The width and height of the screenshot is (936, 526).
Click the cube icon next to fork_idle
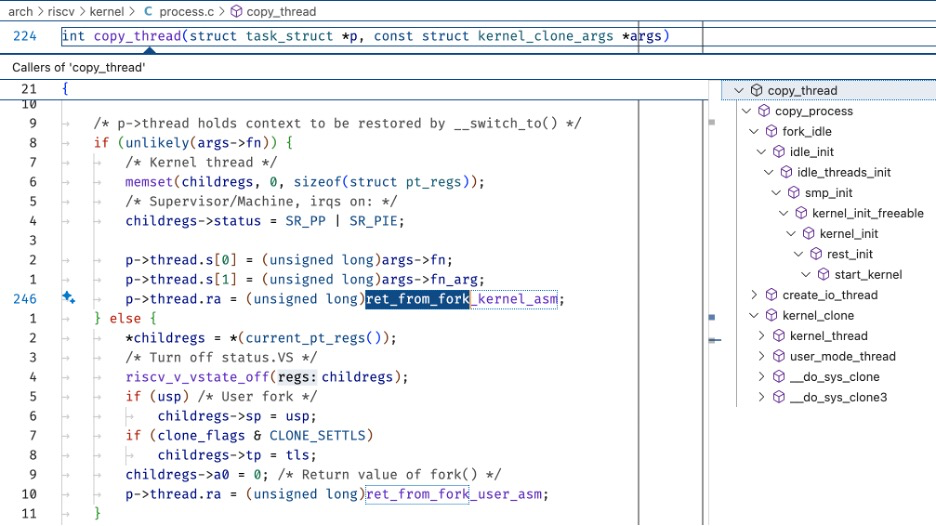pyautogui.click(x=771, y=131)
